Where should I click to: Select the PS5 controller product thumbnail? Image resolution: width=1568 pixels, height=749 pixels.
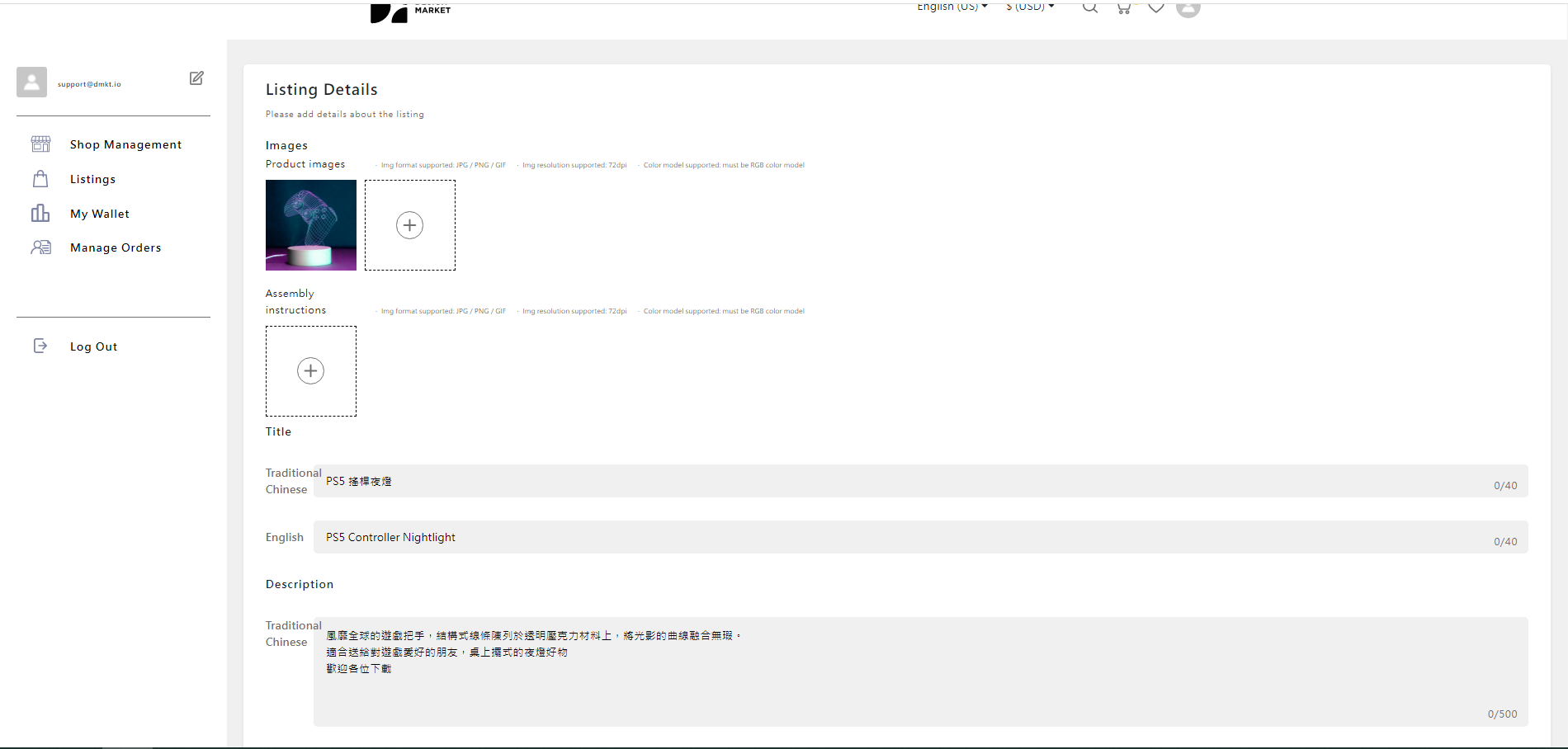(x=311, y=225)
